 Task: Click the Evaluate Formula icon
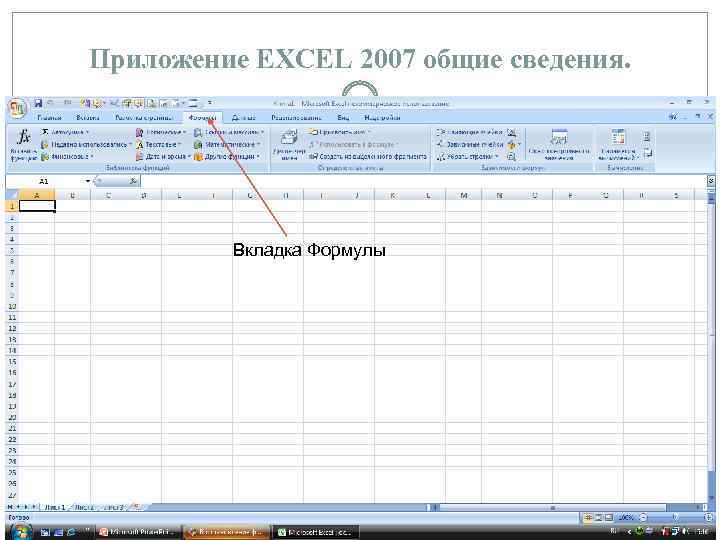click(512, 157)
